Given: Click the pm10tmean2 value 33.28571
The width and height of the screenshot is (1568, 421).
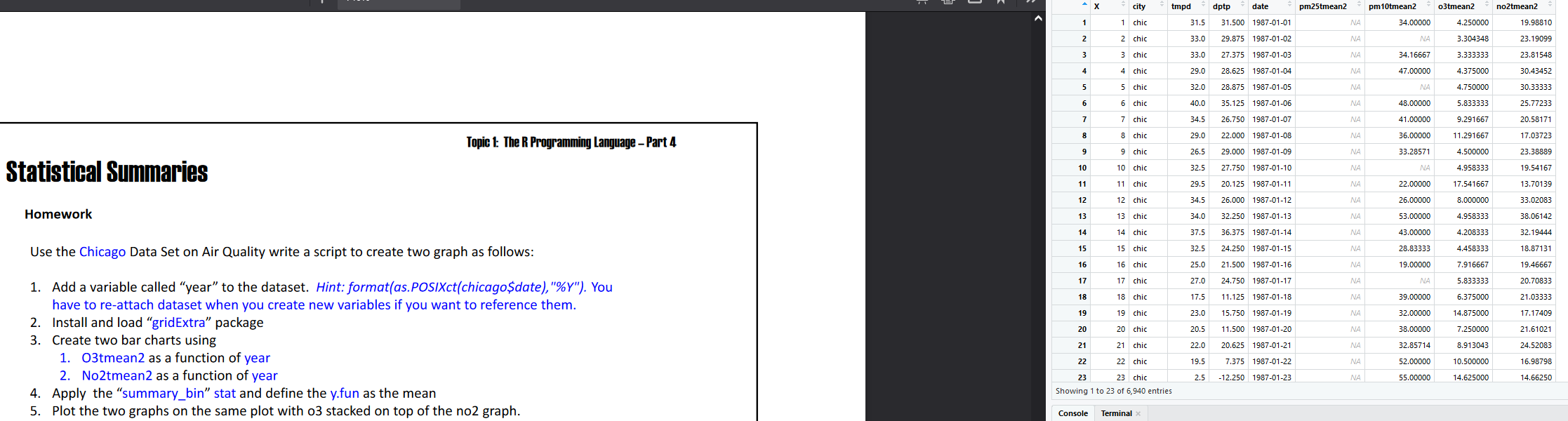Looking at the screenshot, I should pos(1414,152).
